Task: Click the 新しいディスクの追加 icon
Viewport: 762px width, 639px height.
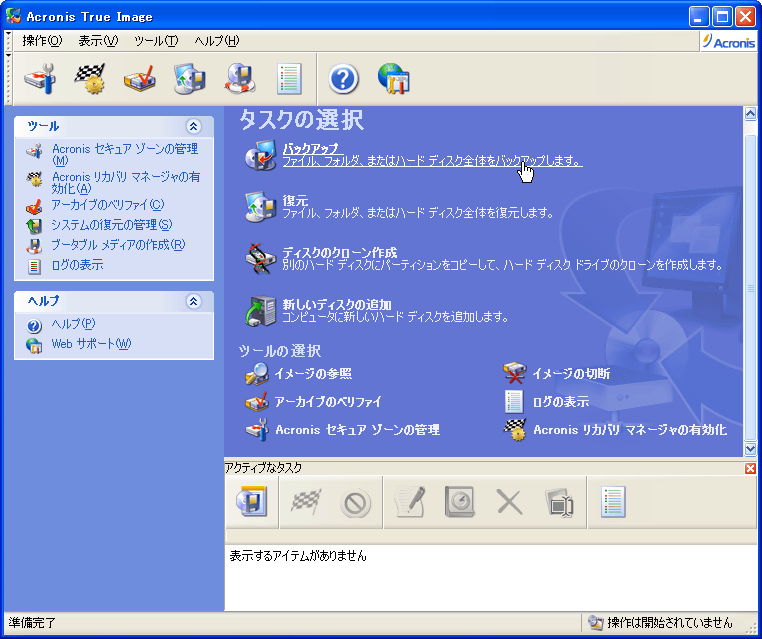Action: [x=260, y=311]
